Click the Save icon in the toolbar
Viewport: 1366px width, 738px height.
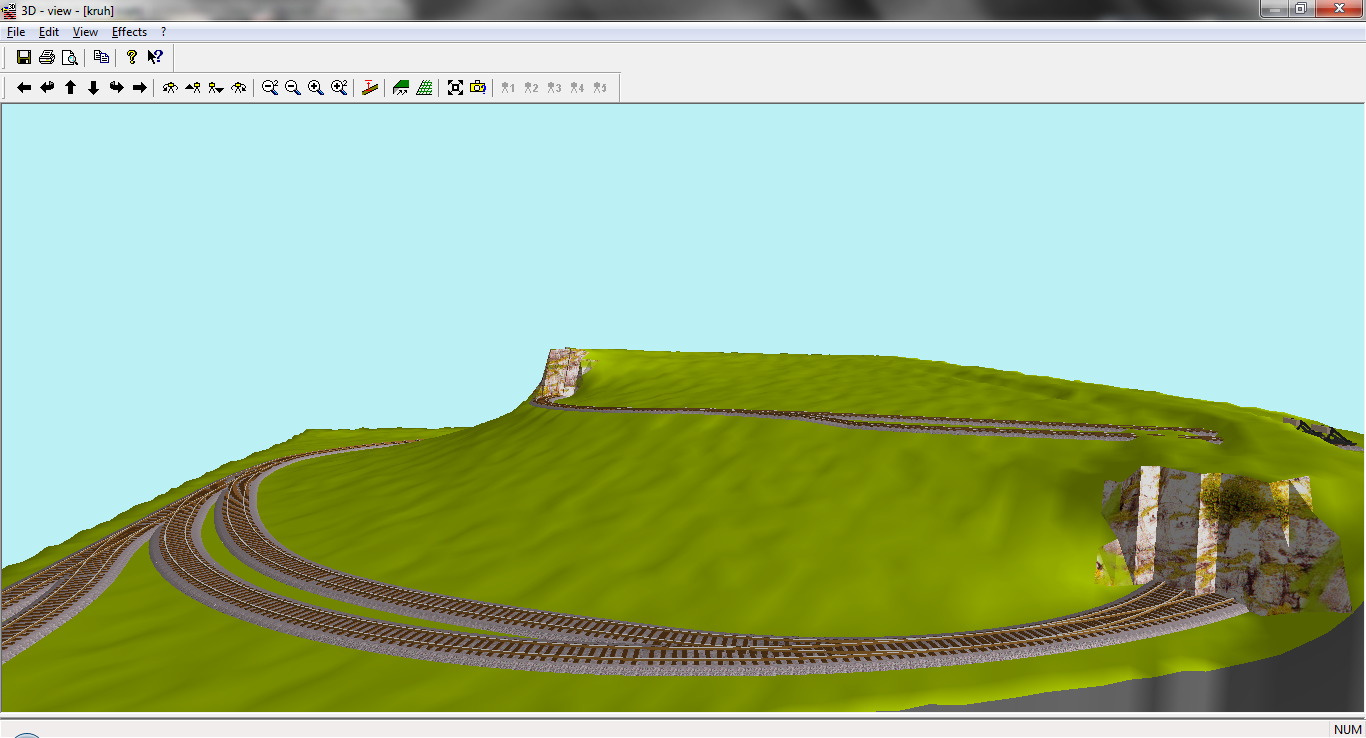pyautogui.click(x=24, y=57)
